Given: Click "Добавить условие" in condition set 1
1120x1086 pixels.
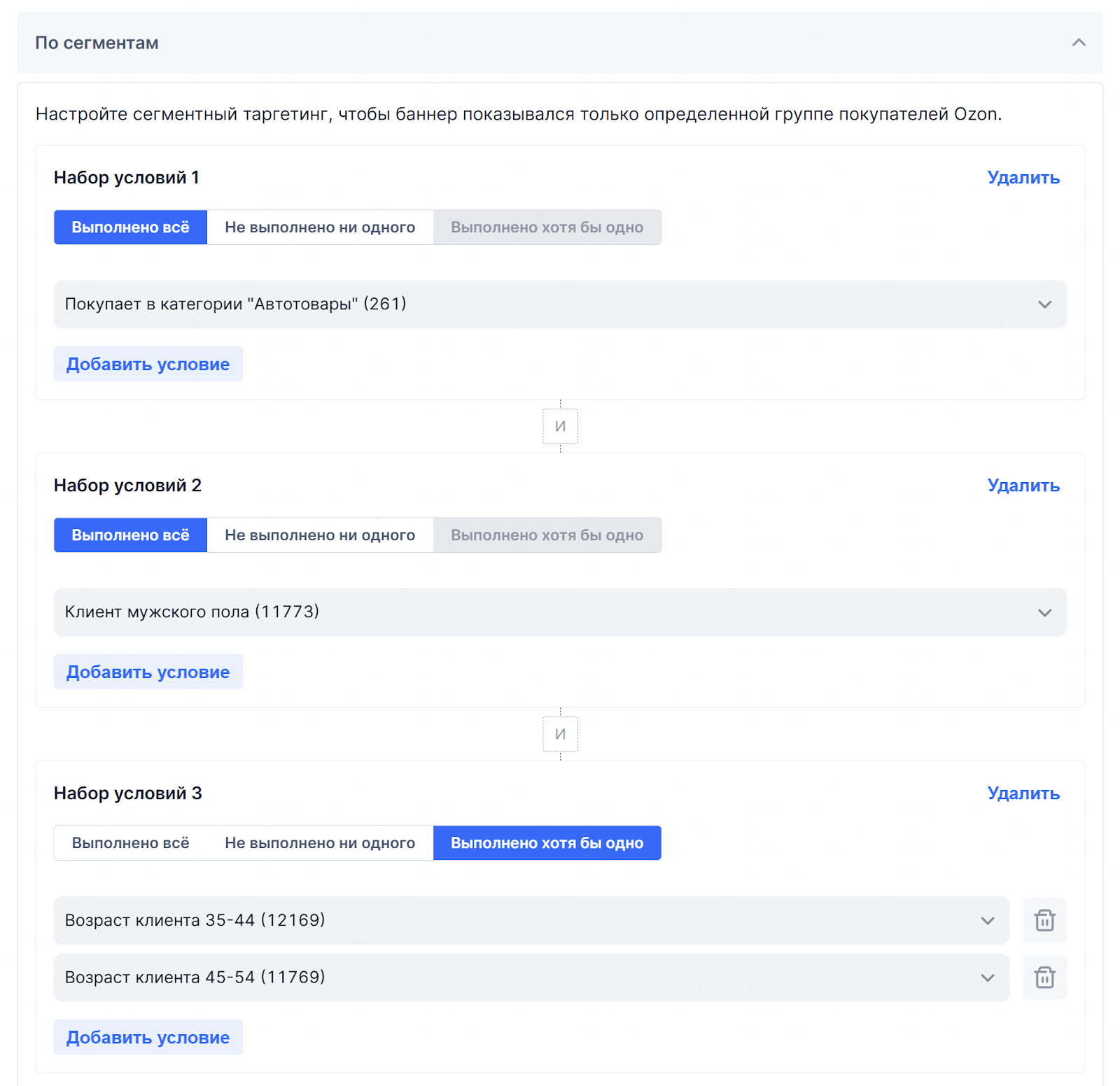Looking at the screenshot, I should click(148, 365).
